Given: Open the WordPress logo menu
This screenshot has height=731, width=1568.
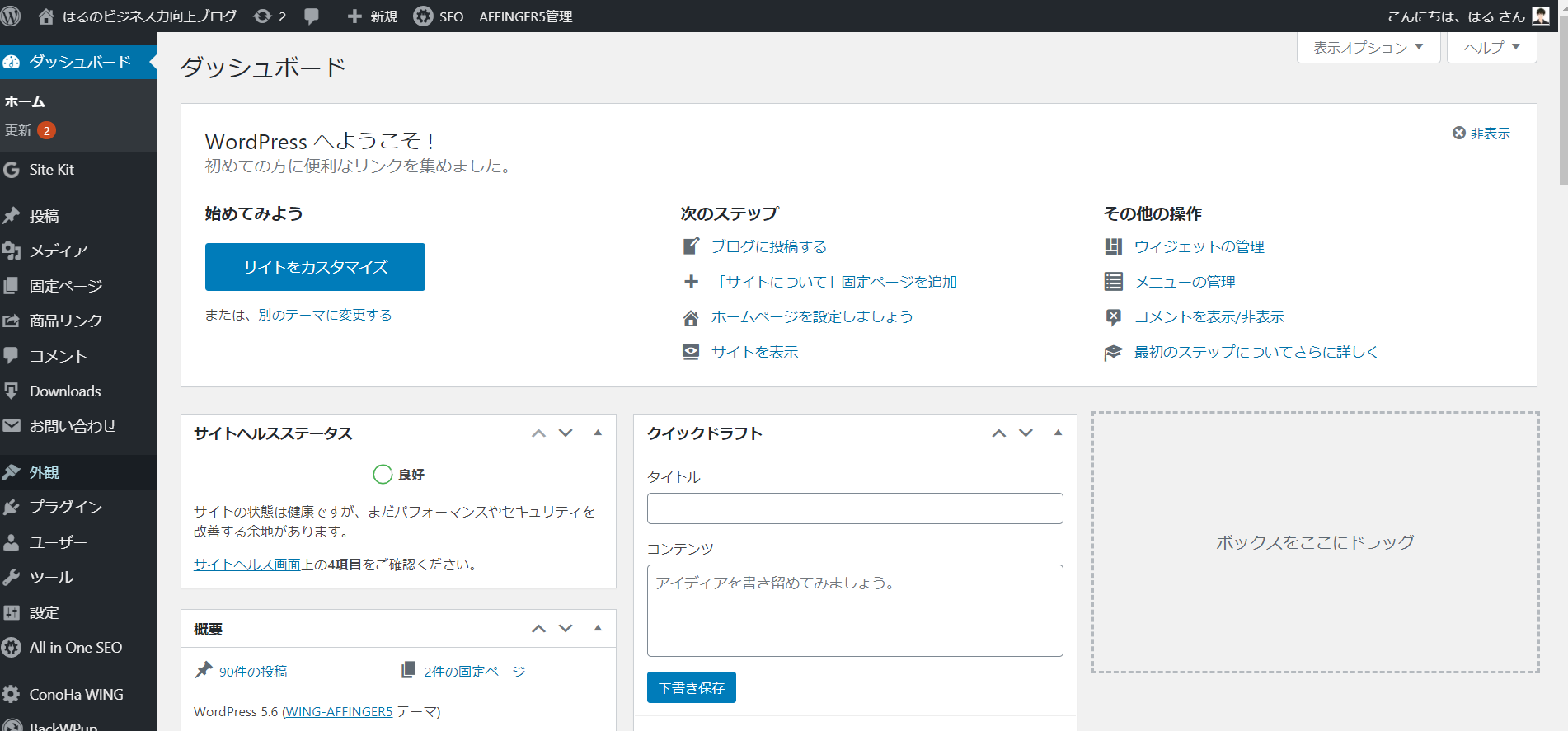Looking at the screenshot, I should coord(11,16).
